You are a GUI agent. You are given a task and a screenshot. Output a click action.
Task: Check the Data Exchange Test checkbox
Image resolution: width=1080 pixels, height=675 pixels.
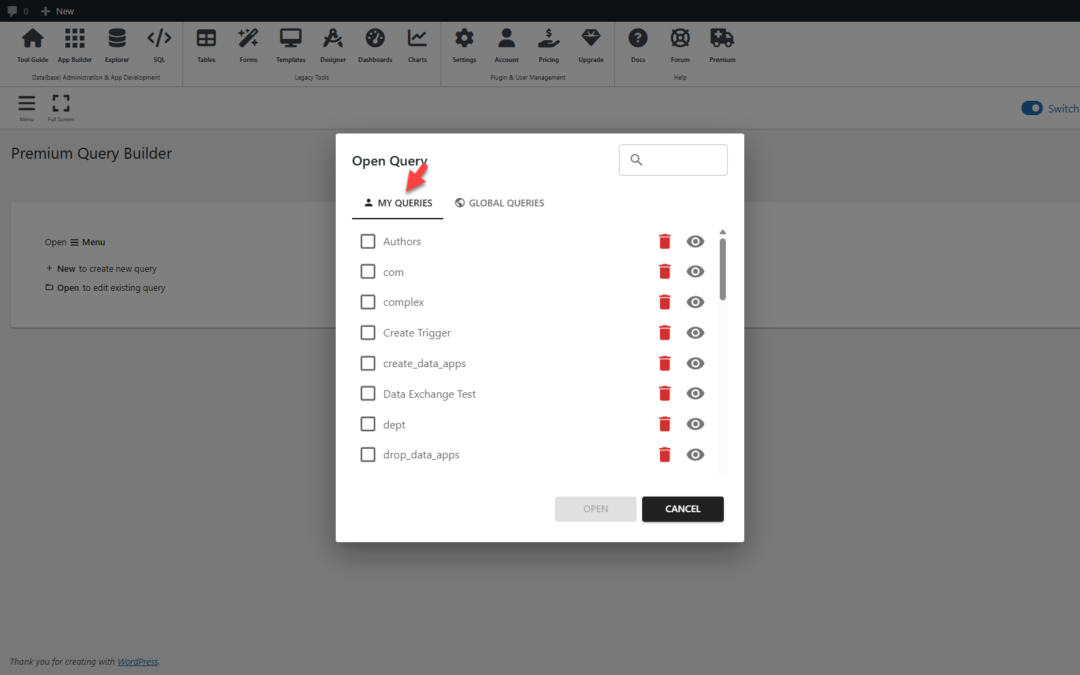pyautogui.click(x=368, y=393)
